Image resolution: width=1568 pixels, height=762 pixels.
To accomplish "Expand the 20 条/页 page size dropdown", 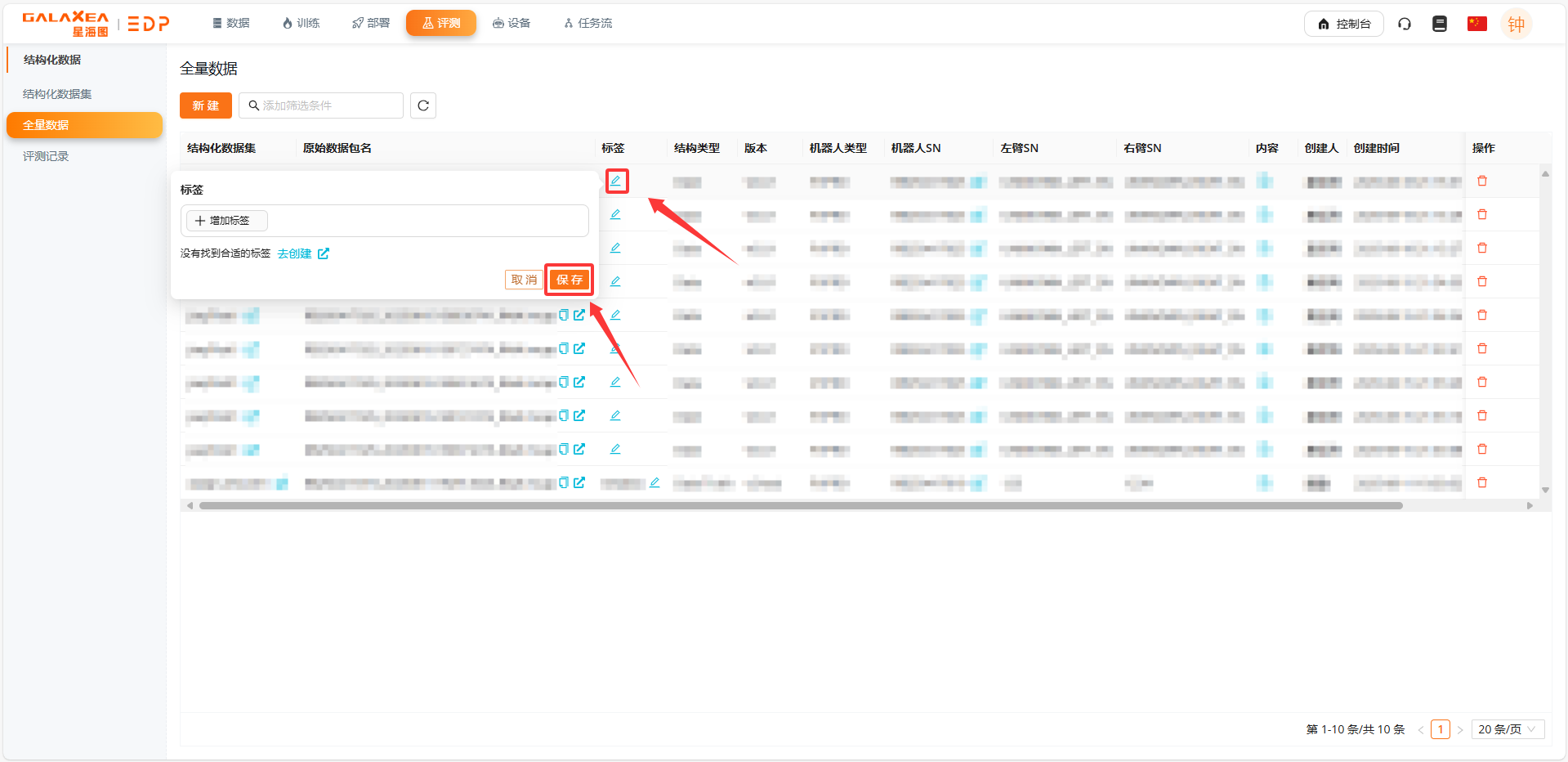I will [x=1507, y=729].
